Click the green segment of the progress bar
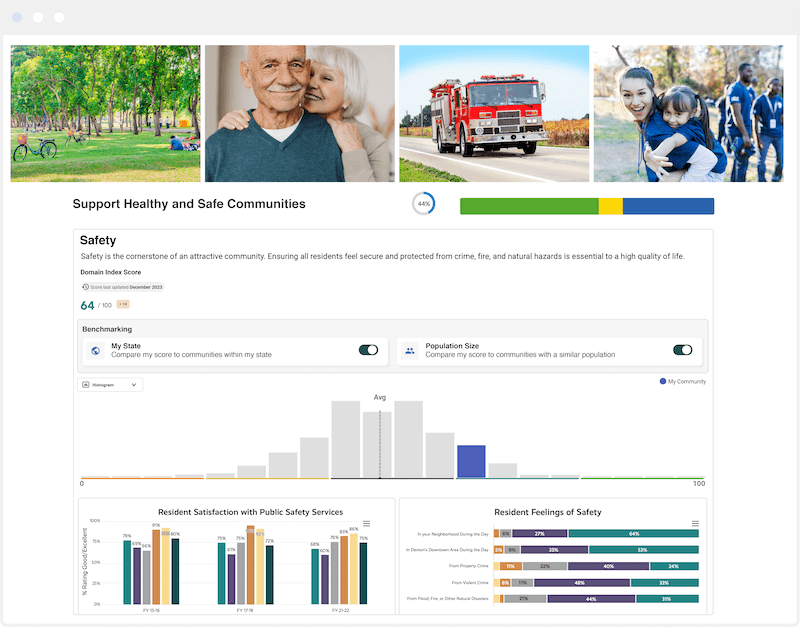 coord(529,206)
